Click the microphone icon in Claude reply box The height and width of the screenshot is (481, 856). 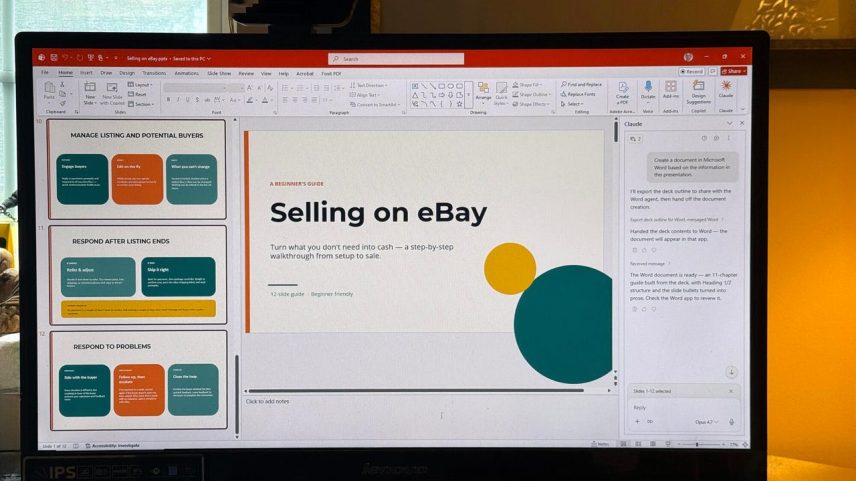click(732, 421)
